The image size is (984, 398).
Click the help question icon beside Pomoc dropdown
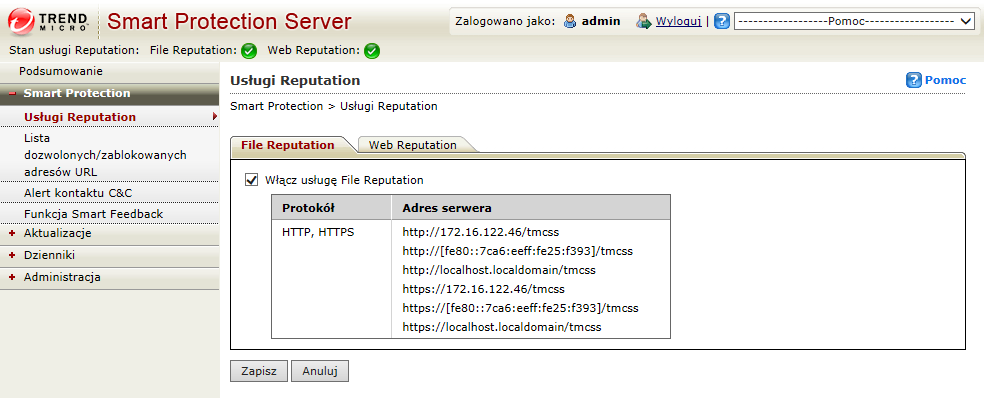click(722, 21)
